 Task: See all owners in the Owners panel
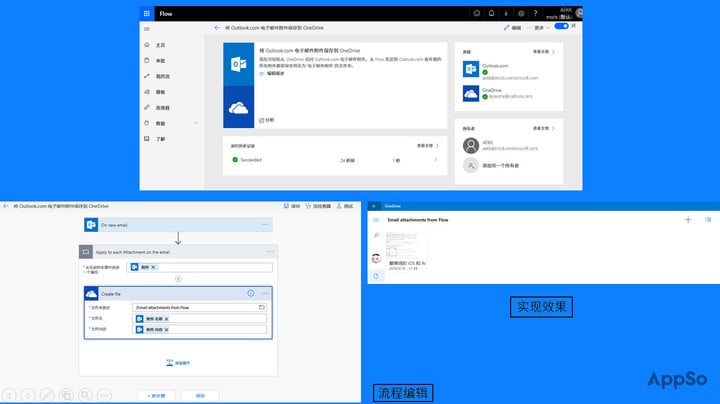coord(544,128)
